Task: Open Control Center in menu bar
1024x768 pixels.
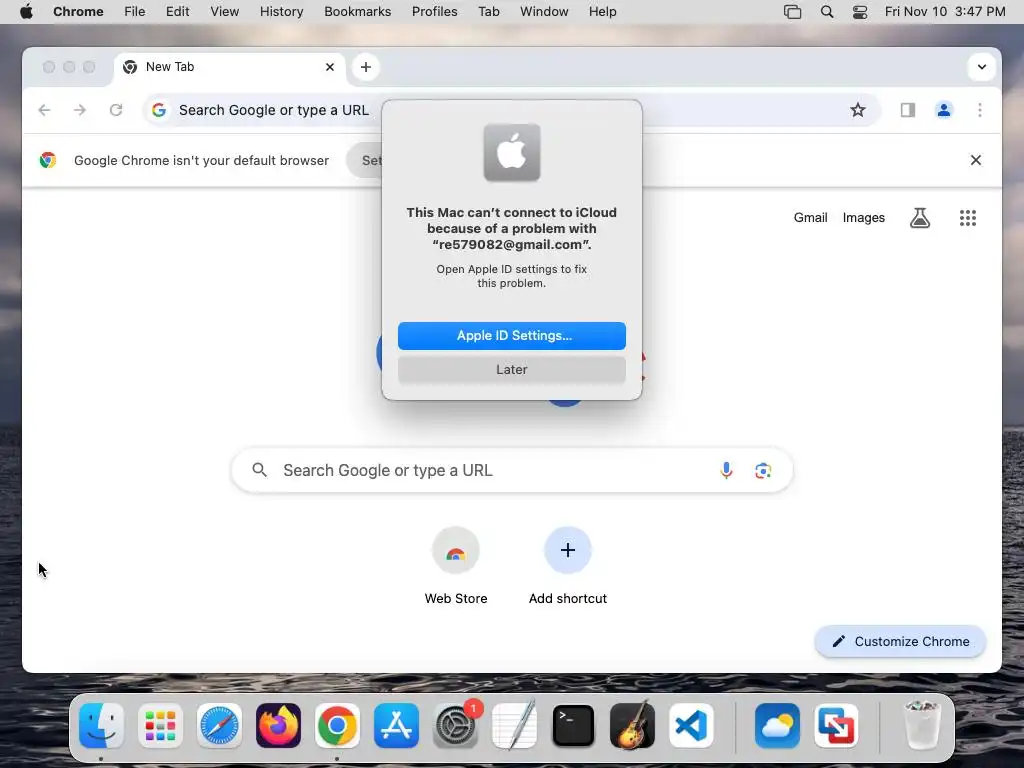Action: [859, 11]
